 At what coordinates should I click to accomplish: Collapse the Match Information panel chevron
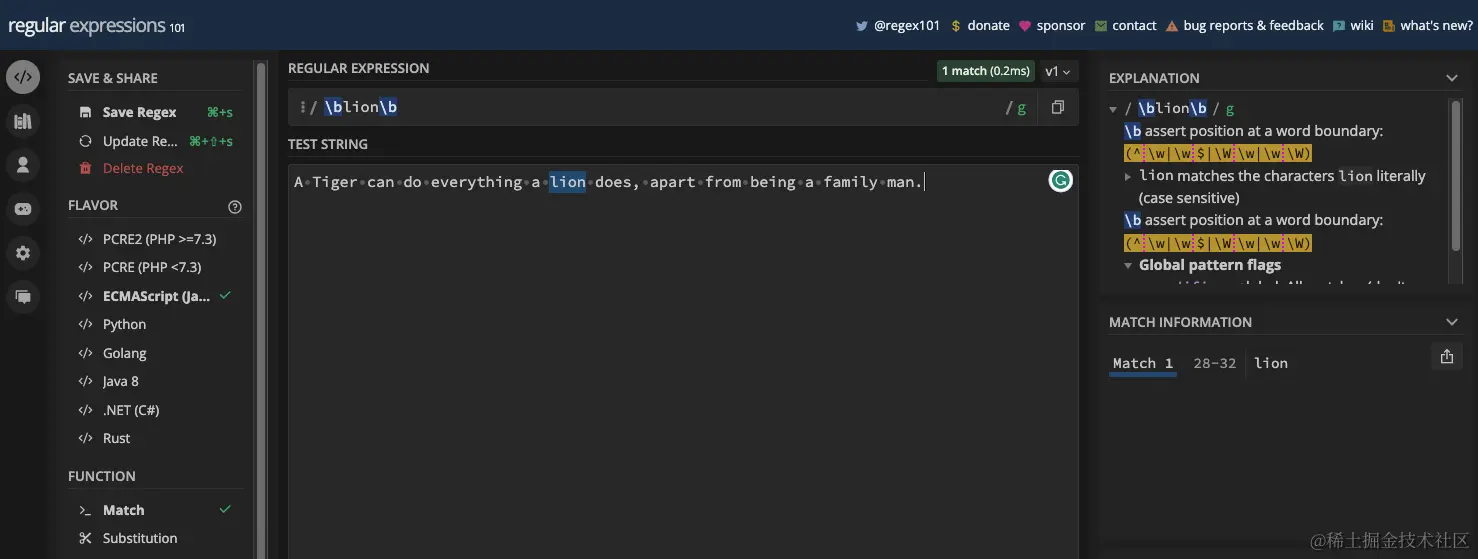click(x=1452, y=322)
